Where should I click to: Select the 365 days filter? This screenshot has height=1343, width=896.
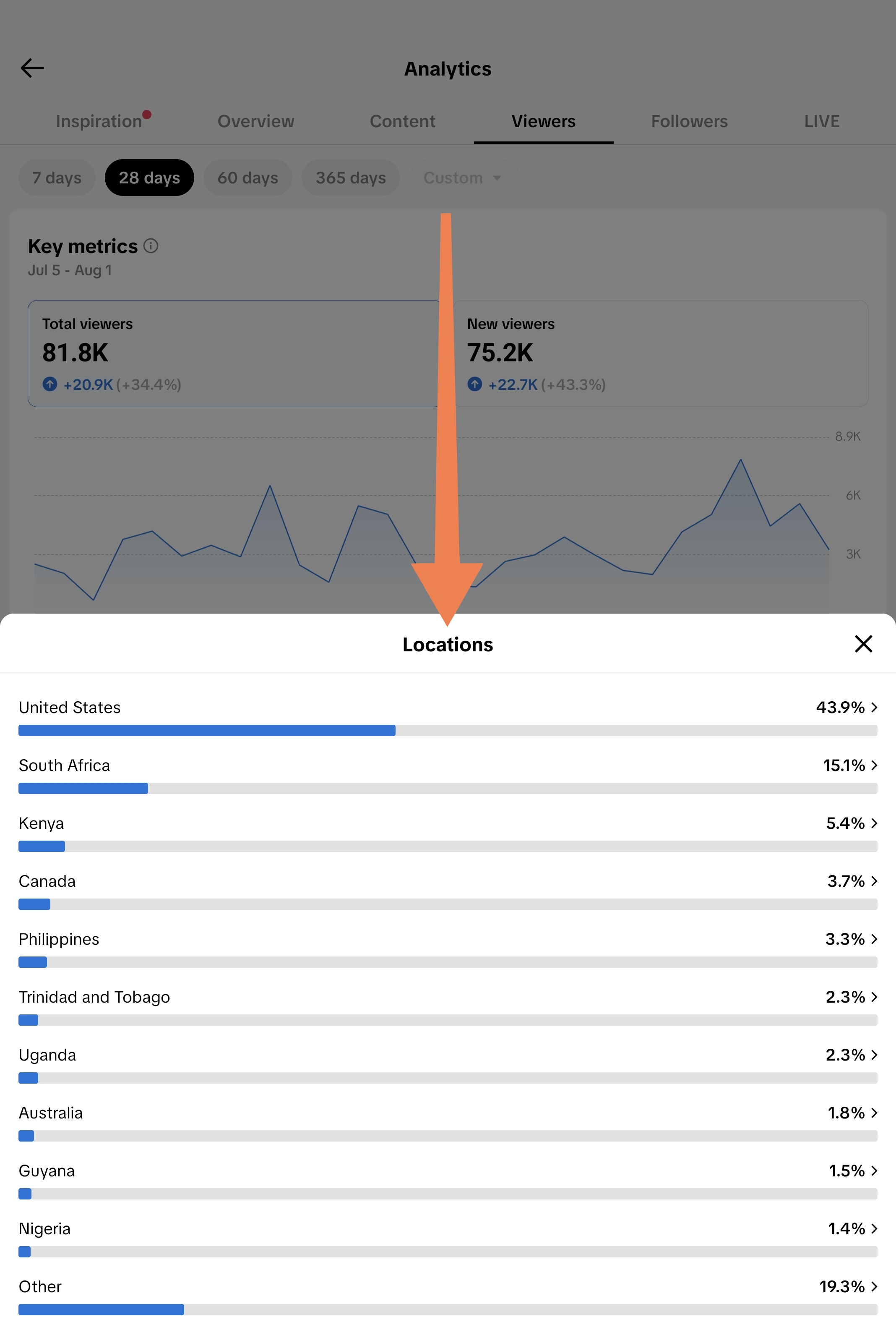click(351, 178)
